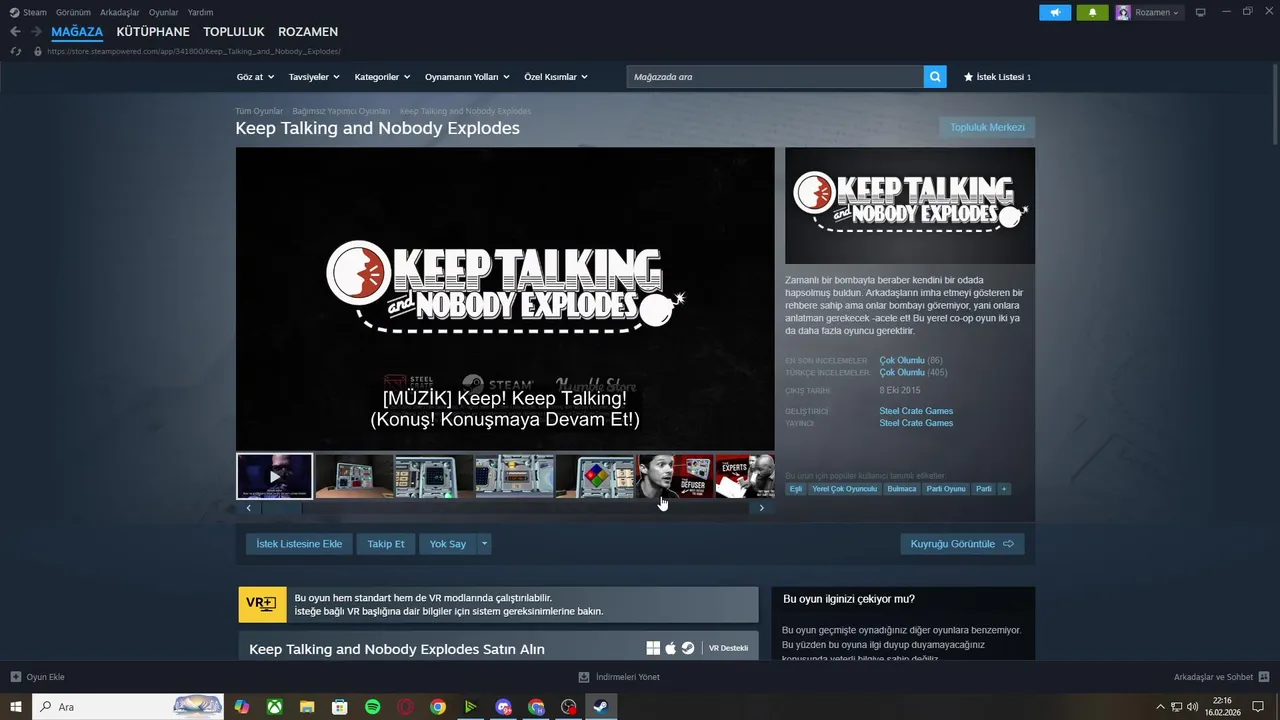Open File Explorer from the taskbar
1280x720 pixels.
pos(307,707)
